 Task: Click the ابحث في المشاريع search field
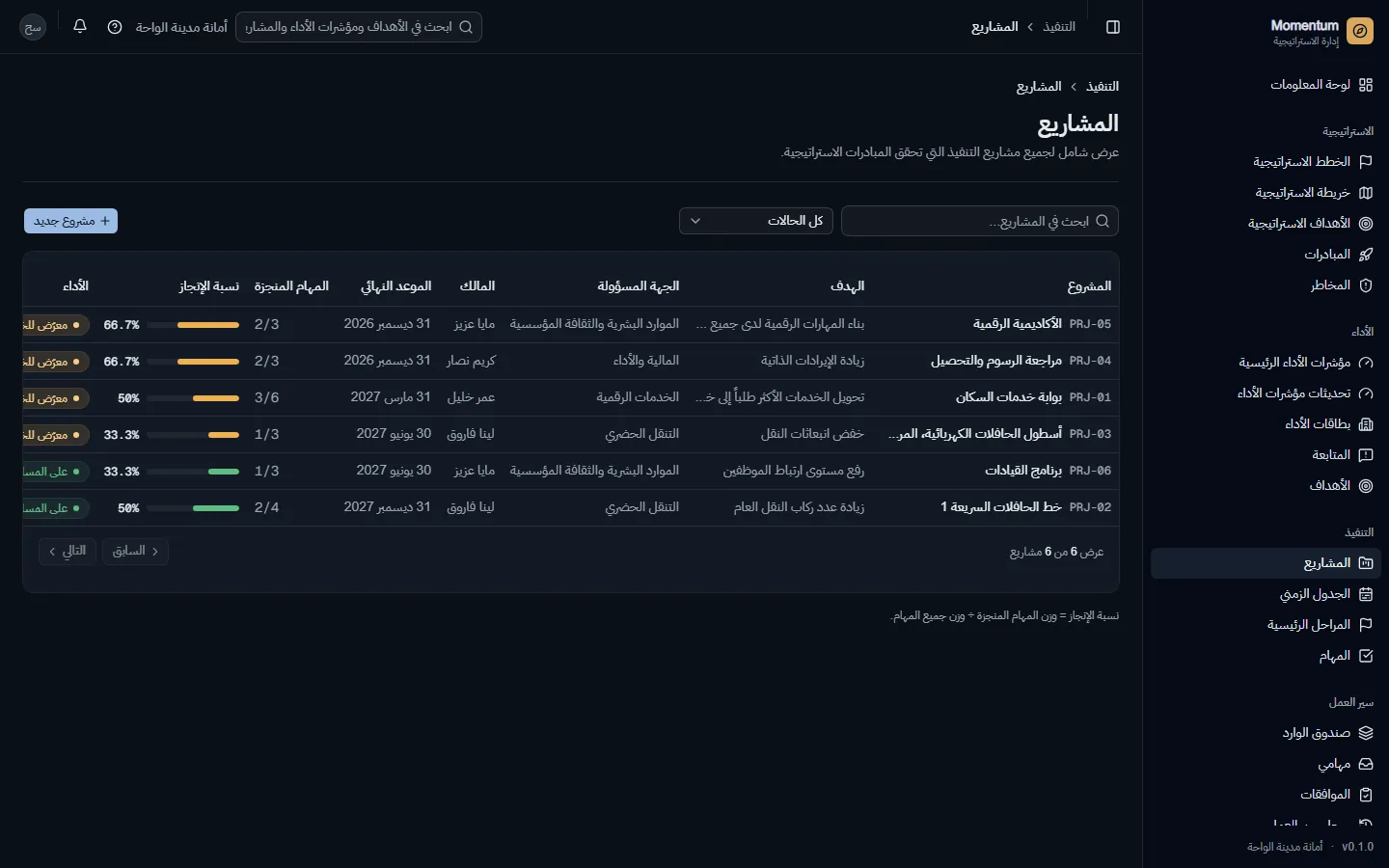click(x=980, y=221)
